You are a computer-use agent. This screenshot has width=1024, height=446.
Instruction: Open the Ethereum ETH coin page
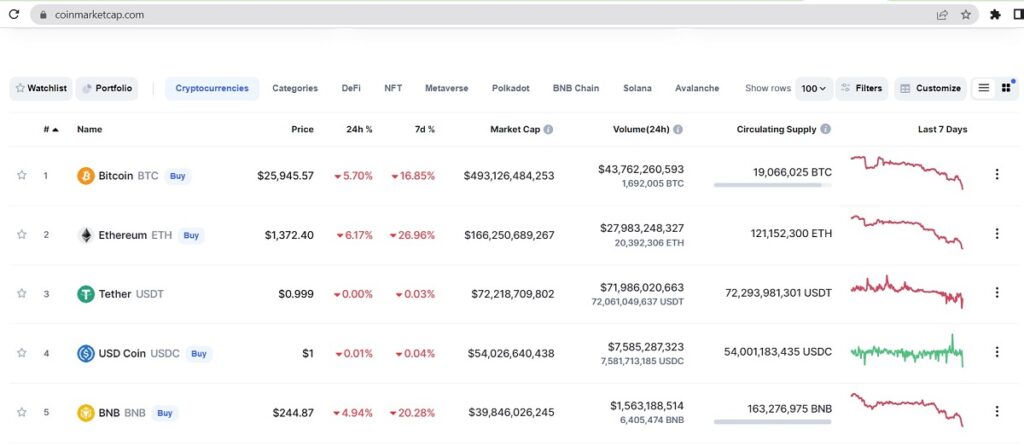point(135,235)
